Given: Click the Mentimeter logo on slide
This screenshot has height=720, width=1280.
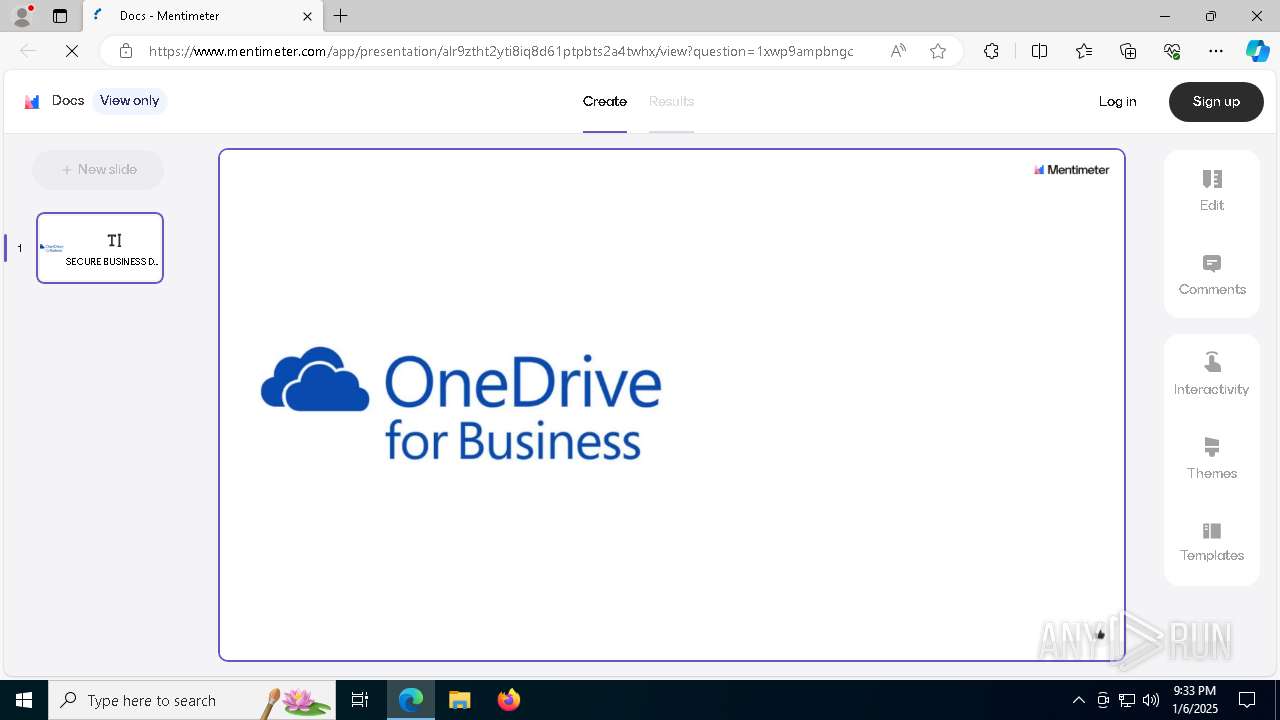Looking at the screenshot, I should tap(1071, 170).
